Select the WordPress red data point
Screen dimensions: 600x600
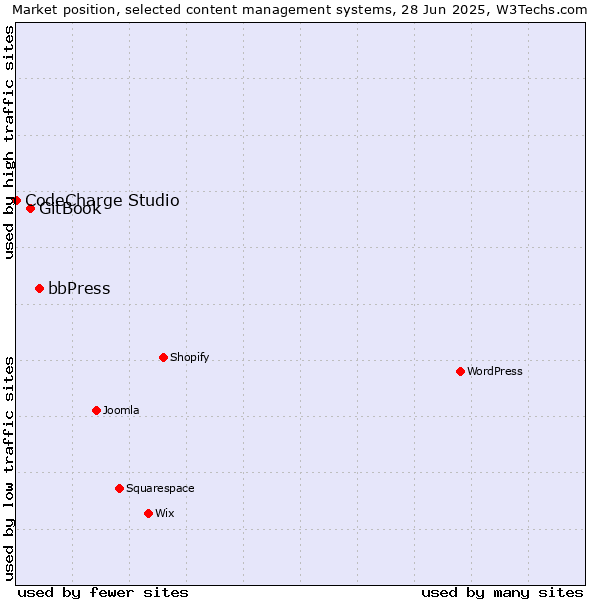(x=460, y=371)
